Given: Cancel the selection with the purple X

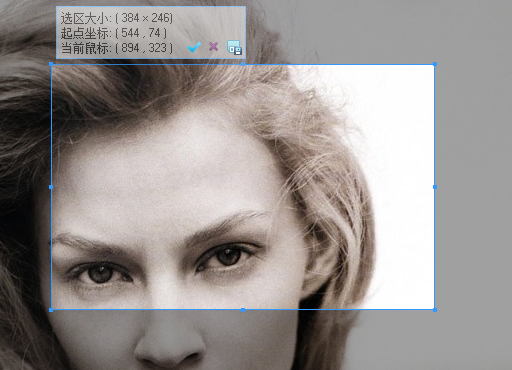Looking at the screenshot, I should coord(213,47).
